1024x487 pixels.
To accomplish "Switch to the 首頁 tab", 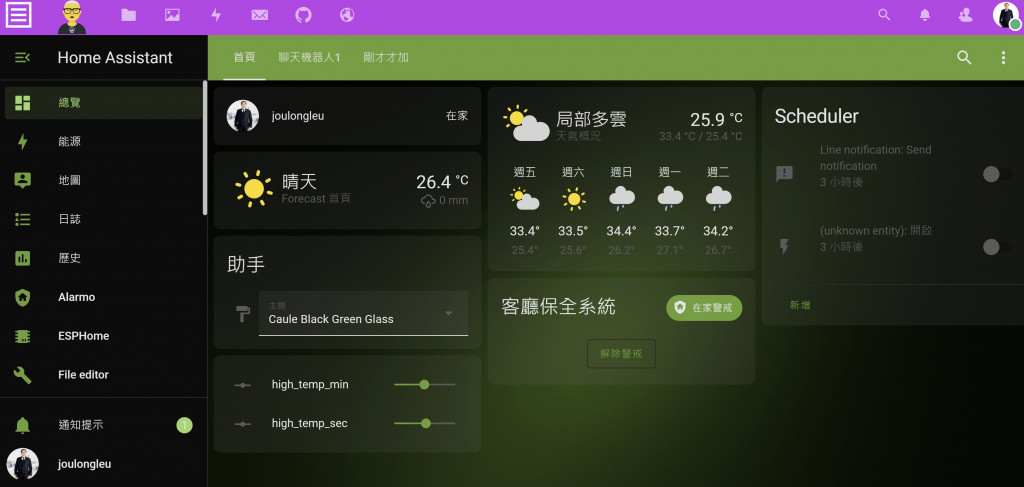I will [244, 57].
